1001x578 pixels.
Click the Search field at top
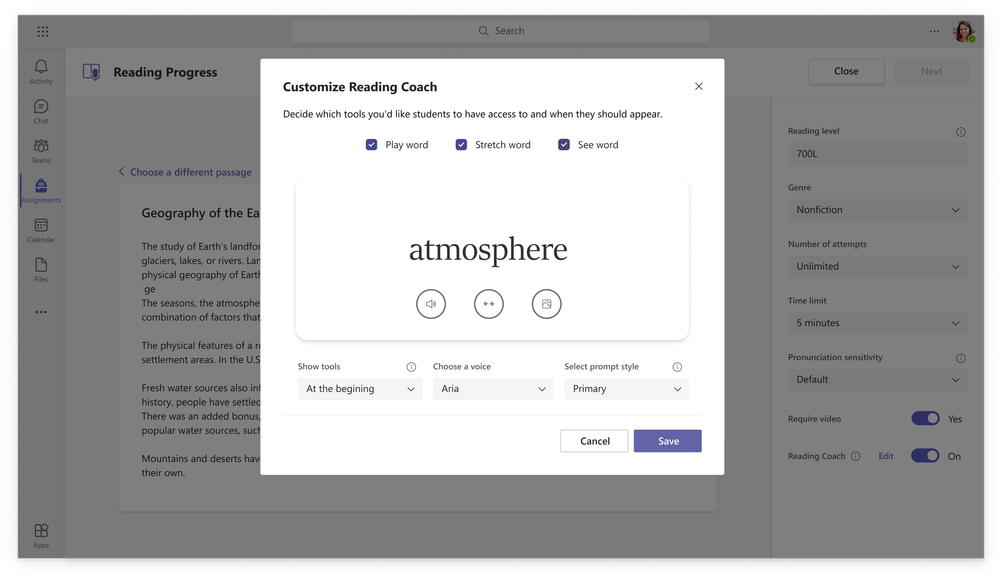tap(500, 31)
